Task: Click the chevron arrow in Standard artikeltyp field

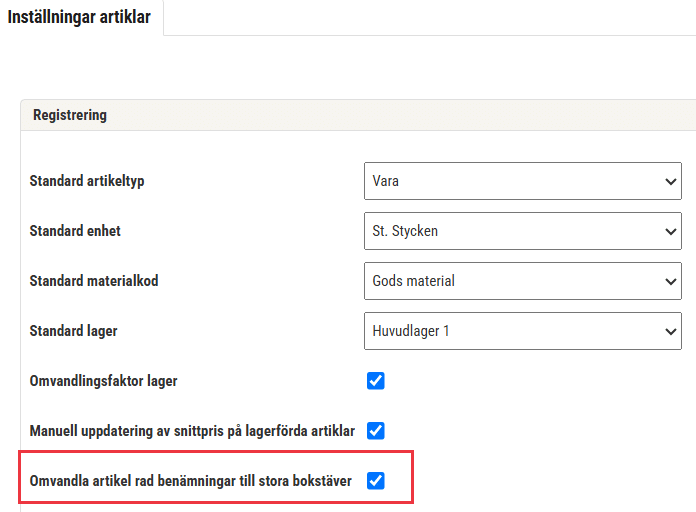Action: point(670,181)
